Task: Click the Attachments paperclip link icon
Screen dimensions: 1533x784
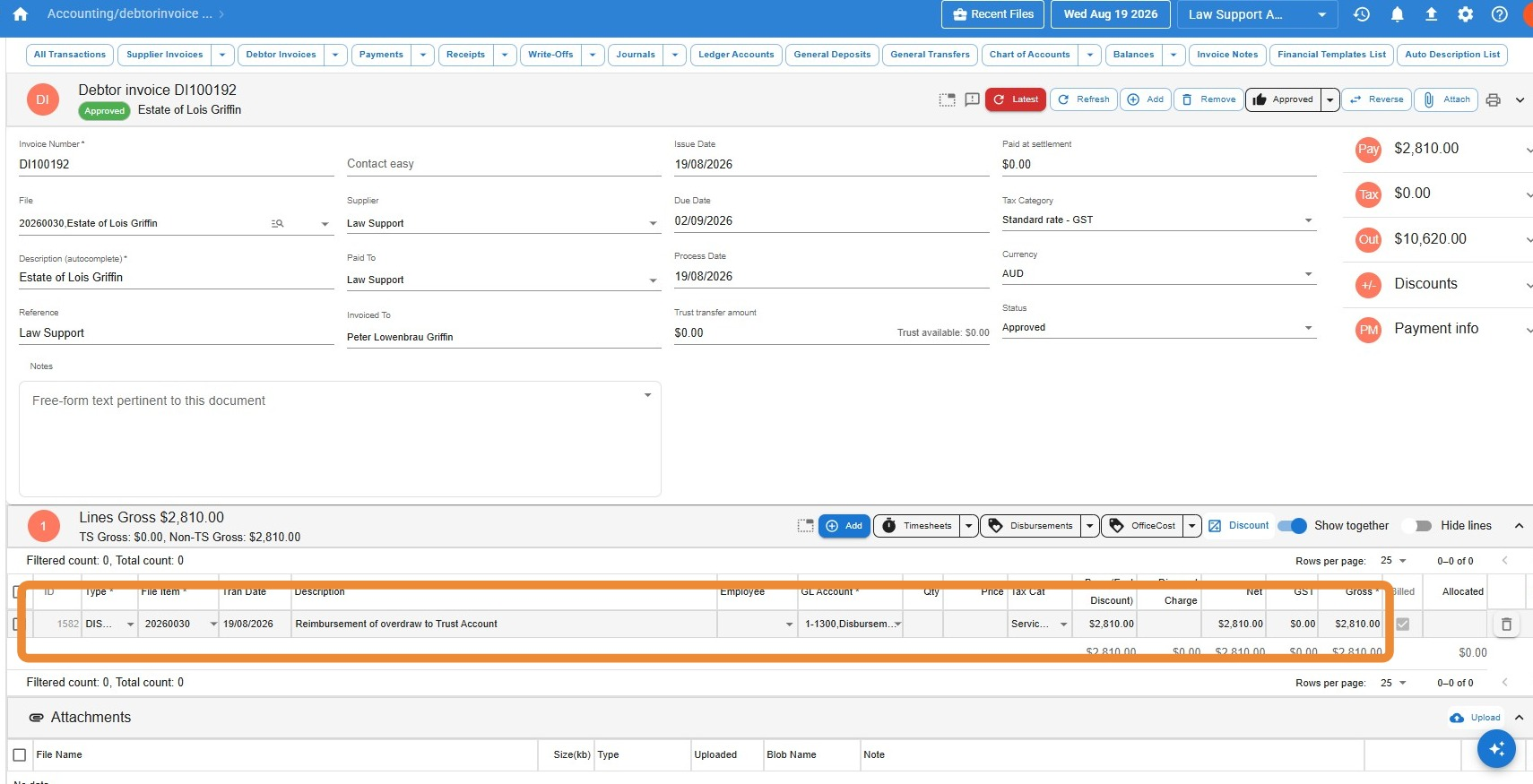Action: (37, 718)
